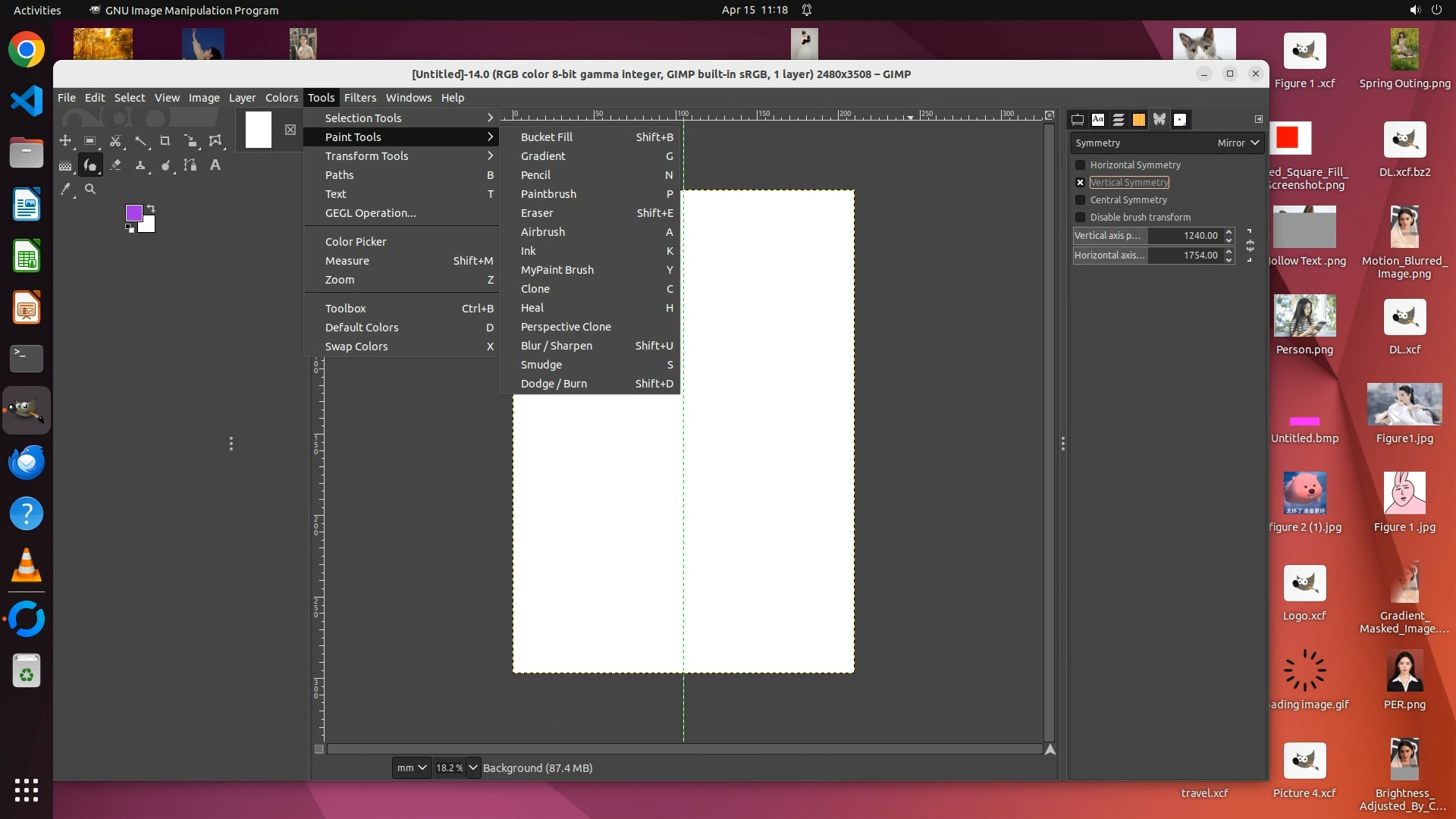Open the Filters menu
The width and height of the screenshot is (1456, 819).
pyautogui.click(x=359, y=98)
